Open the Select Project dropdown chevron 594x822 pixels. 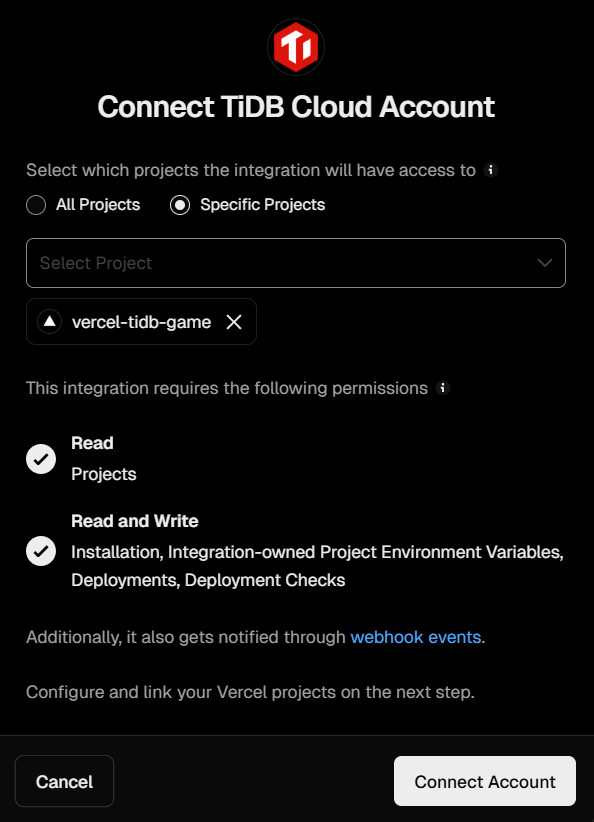click(x=545, y=263)
